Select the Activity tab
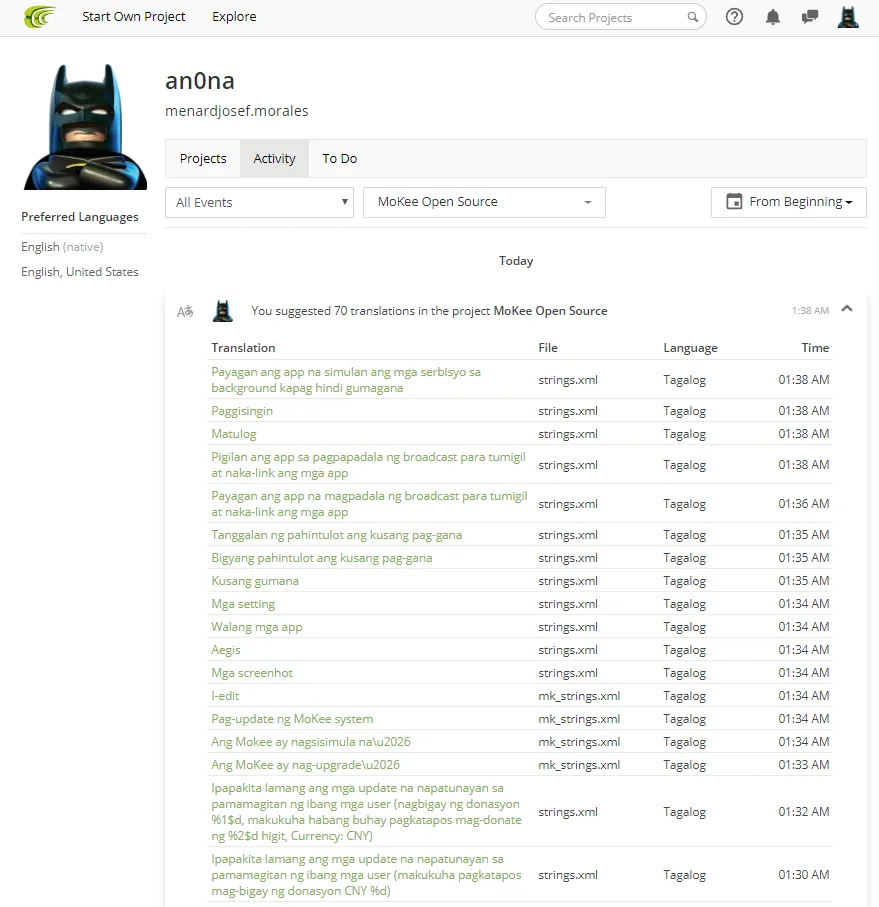Image resolution: width=879 pixels, height=907 pixels. click(274, 158)
